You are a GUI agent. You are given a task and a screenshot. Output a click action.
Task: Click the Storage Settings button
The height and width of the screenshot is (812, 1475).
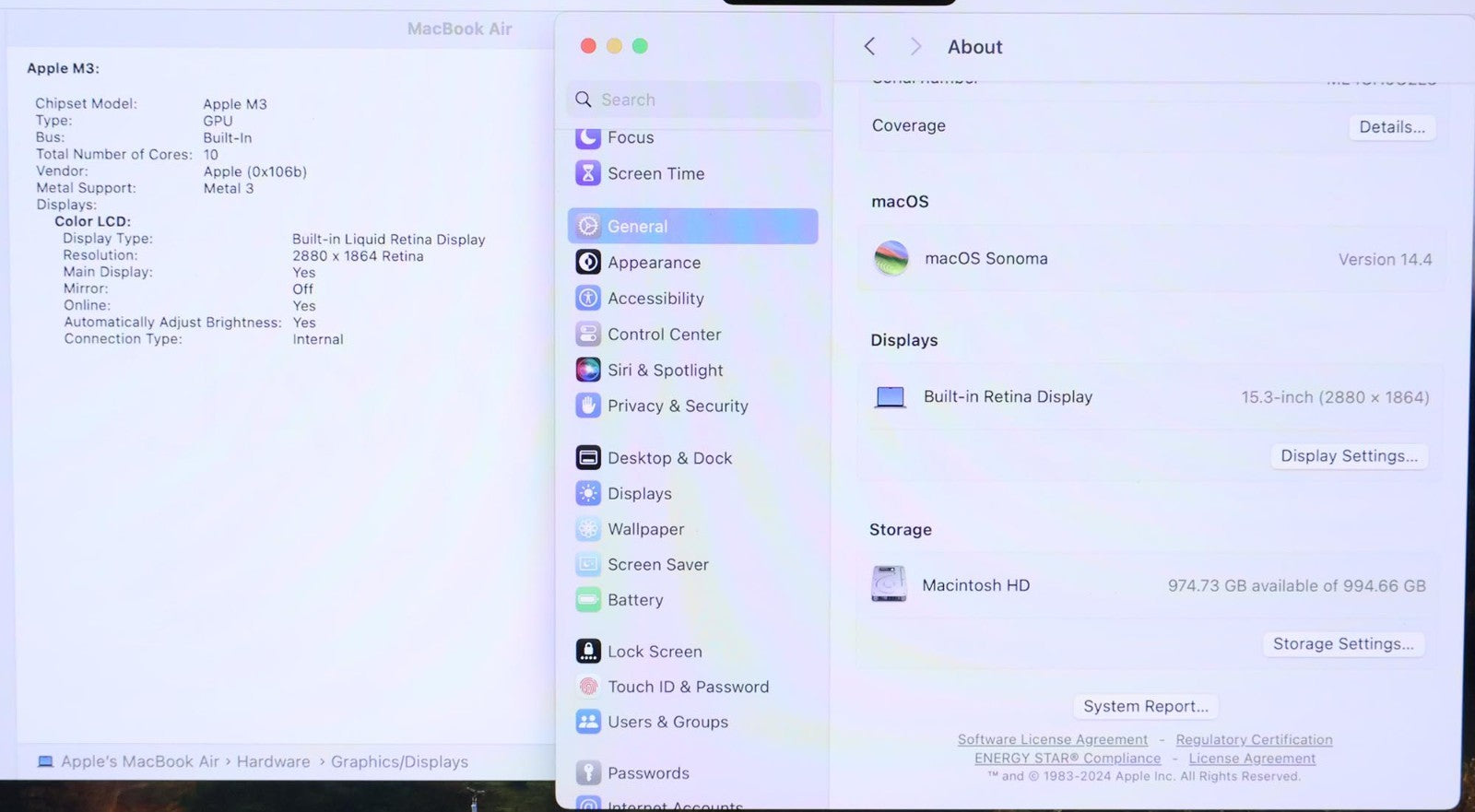[1342, 644]
